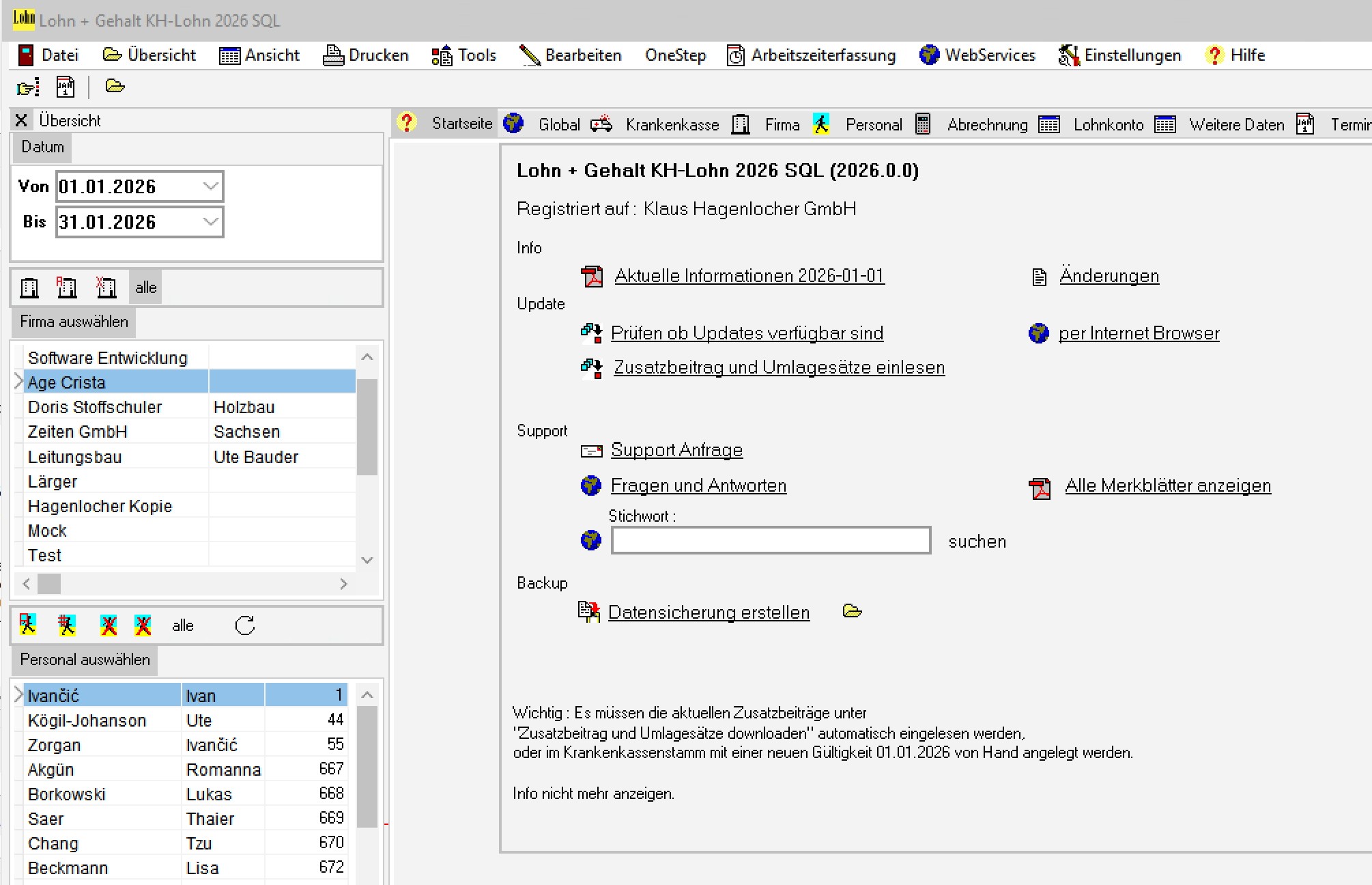1372x885 pixels.
Task: Click Prüfen ob Updates verfügbar sind link
Action: click(747, 333)
